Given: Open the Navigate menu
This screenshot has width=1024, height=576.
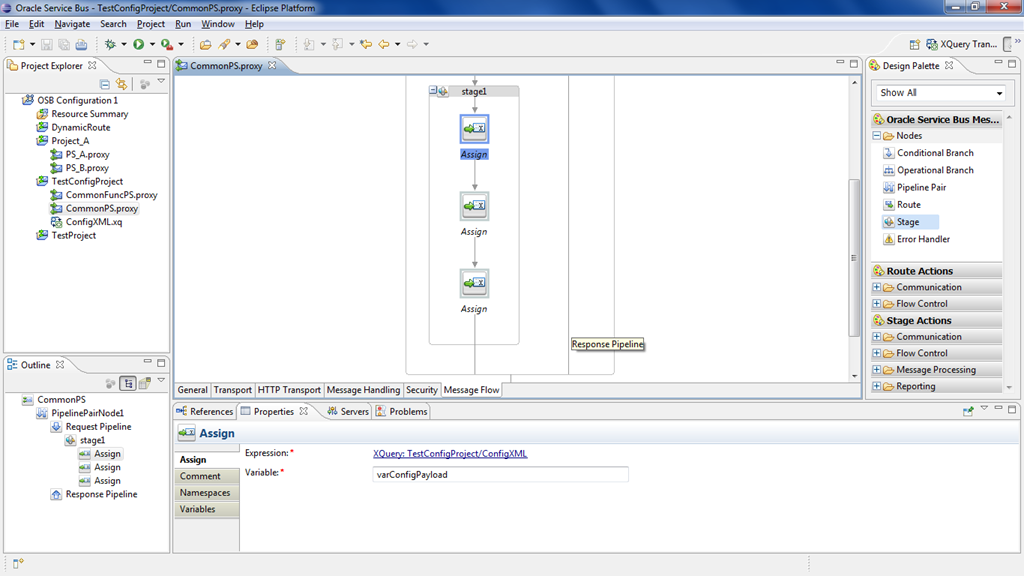Looking at the screenshot, I should [x=72, y=24].
